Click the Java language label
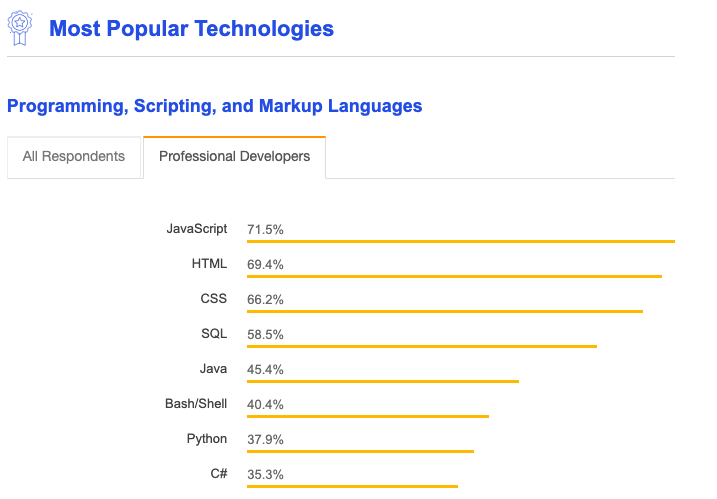Screen dimensions: 717x499 tap(213, 369)
